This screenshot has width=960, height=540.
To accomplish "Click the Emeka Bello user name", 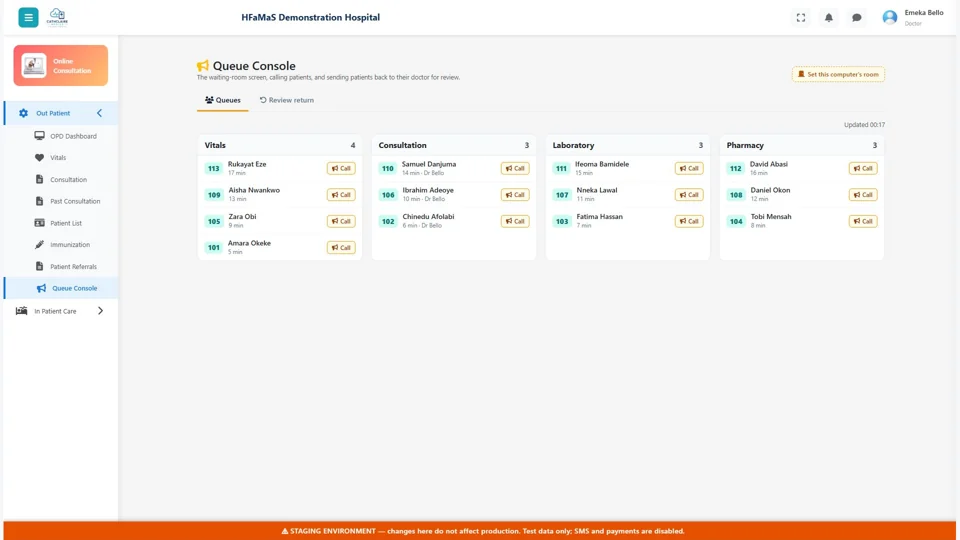I will tap(924, 13).
